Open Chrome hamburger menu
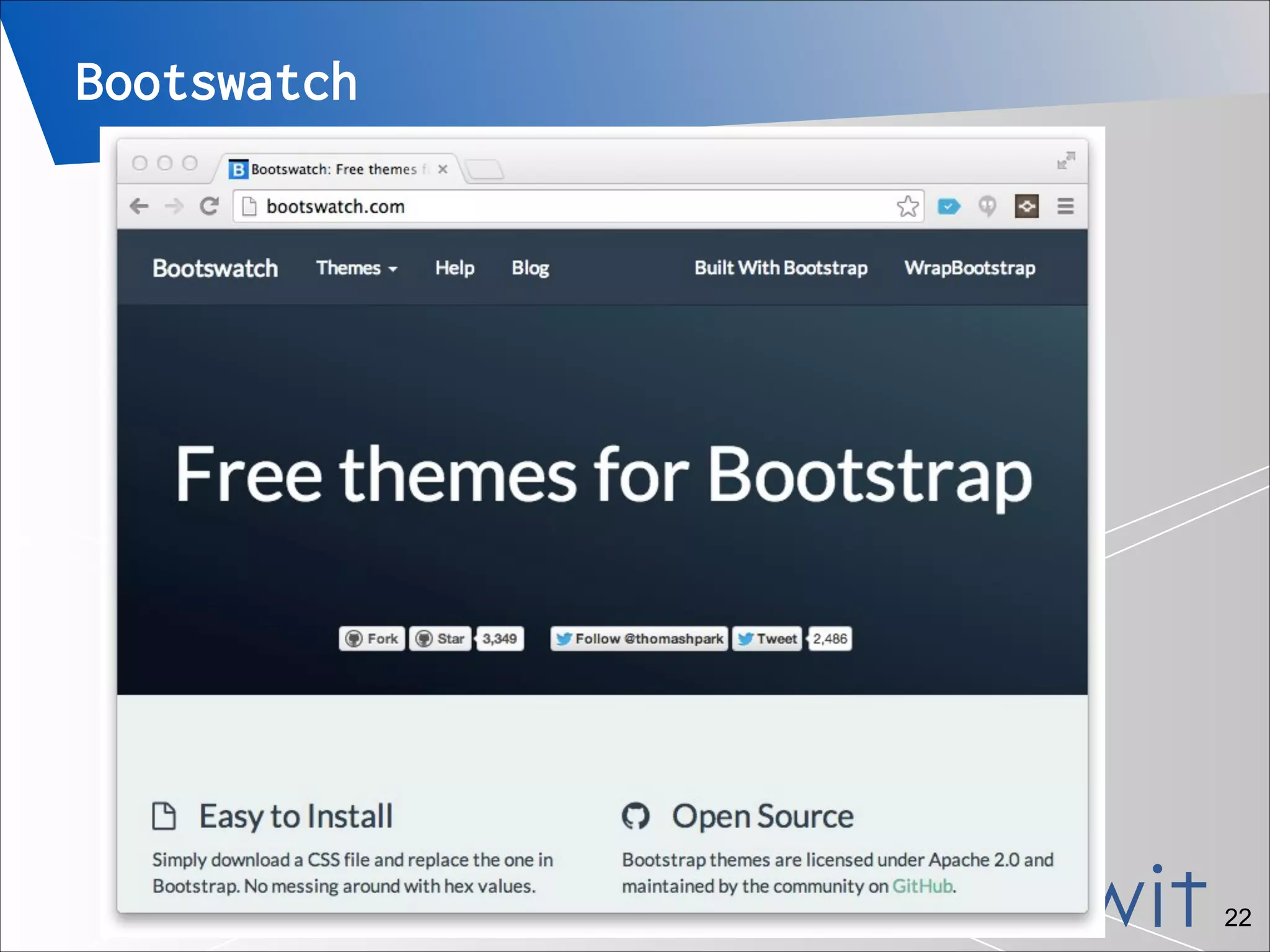Image resolution: width=1270 pixels, height=952 pixels. point(1065,206)
